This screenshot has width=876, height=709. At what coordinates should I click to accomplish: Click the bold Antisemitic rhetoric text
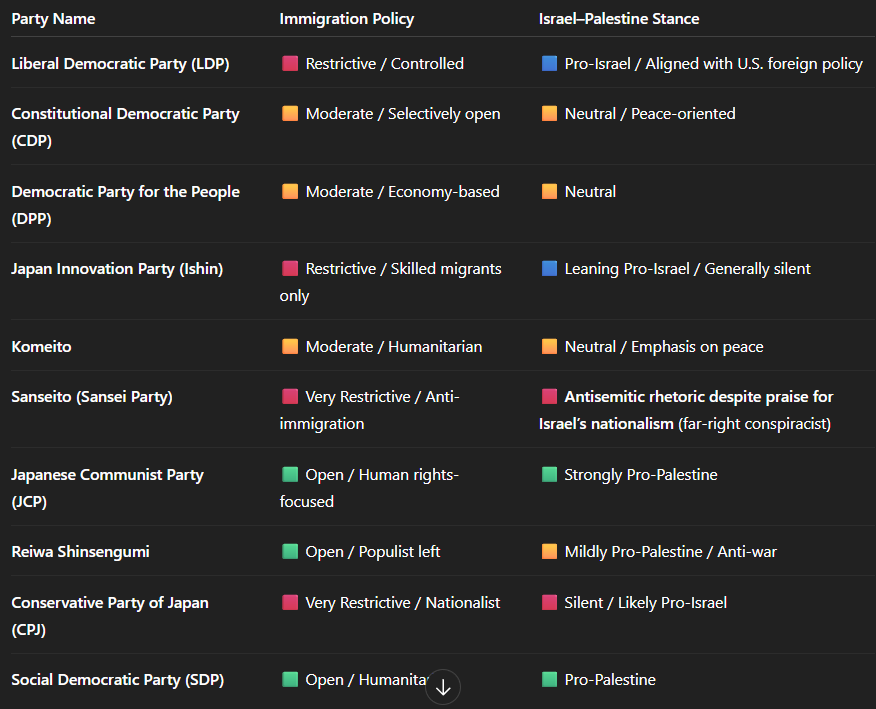[x=686, y=410]
